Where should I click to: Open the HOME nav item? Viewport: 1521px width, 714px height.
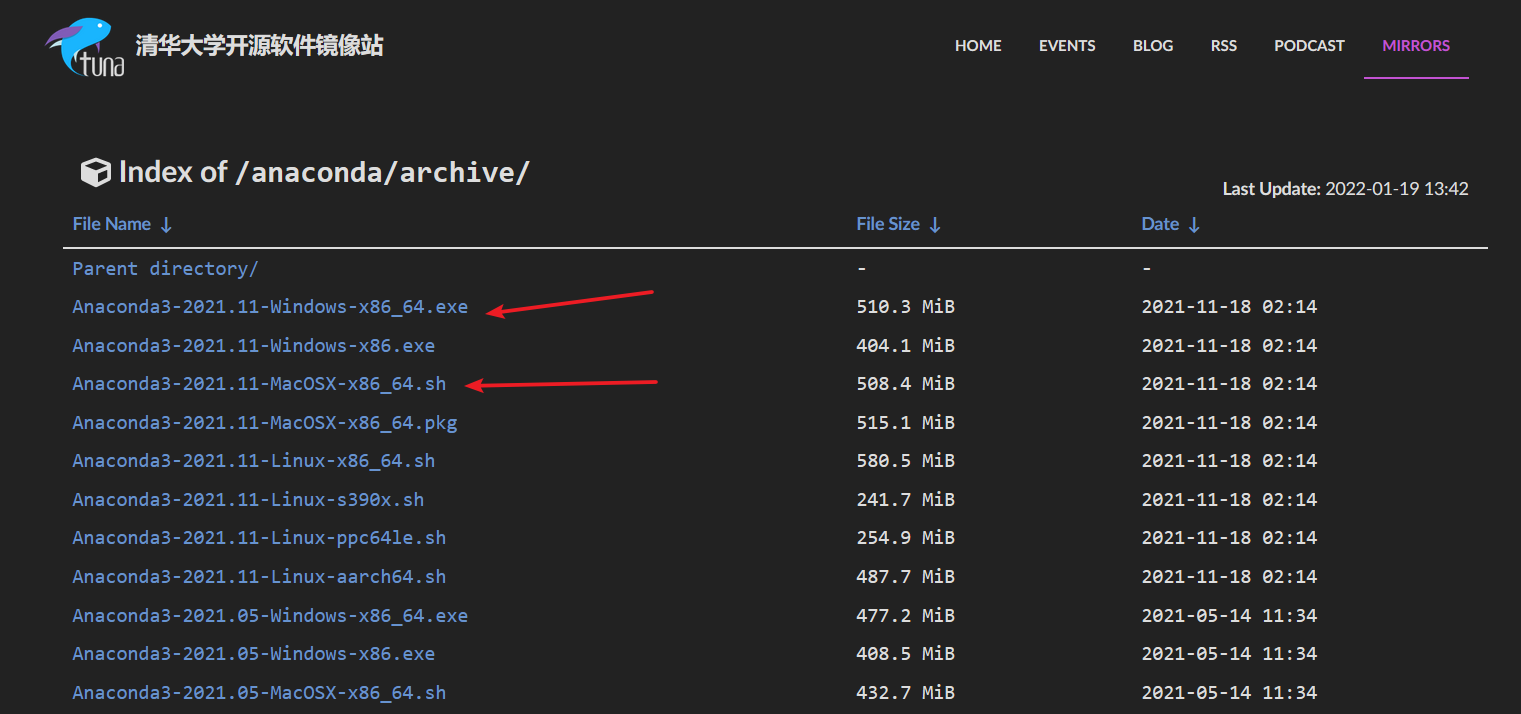click(x=978, y=46)
